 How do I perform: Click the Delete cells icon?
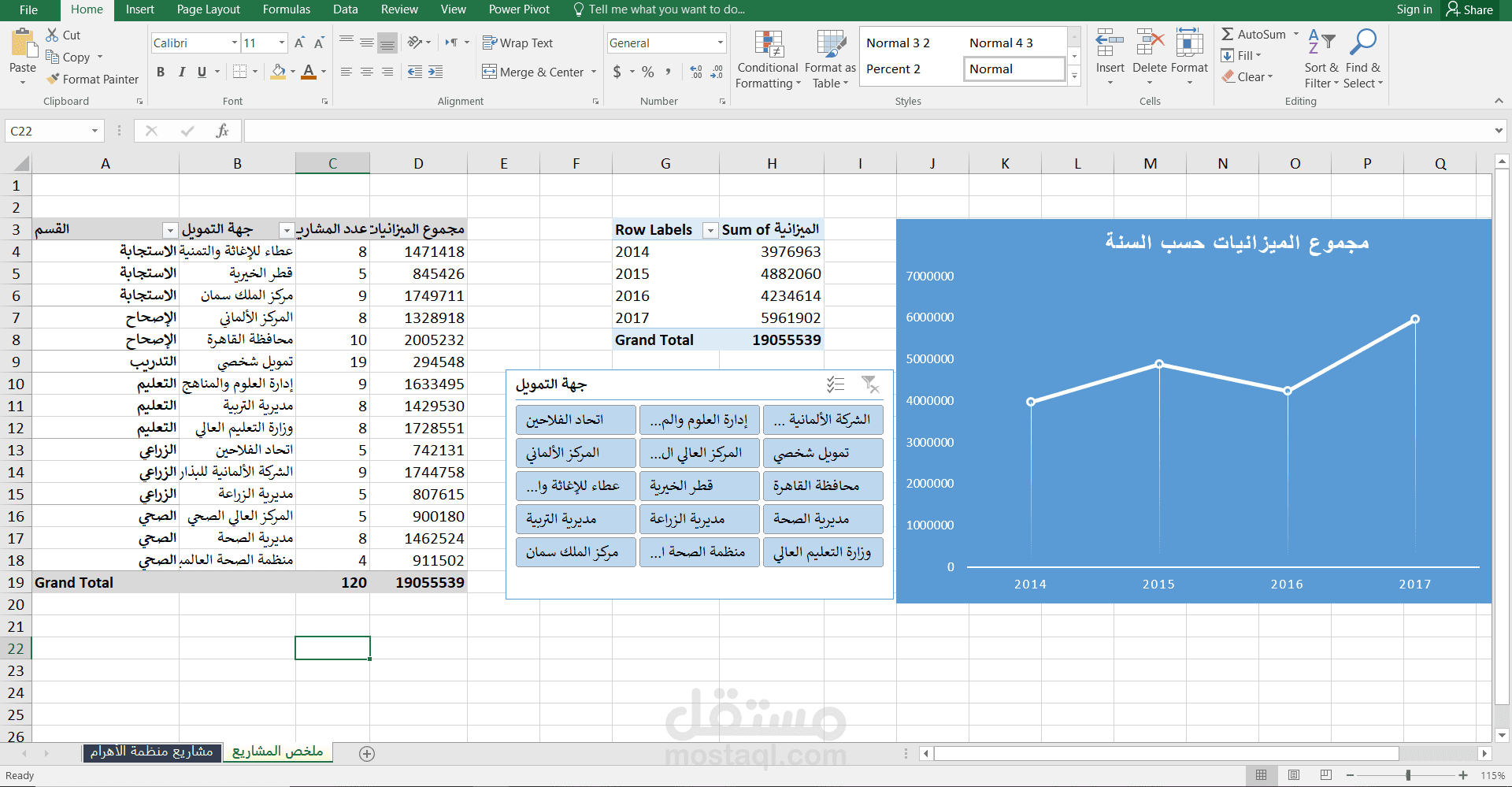pyautogui.click(x=1150, y=43)
